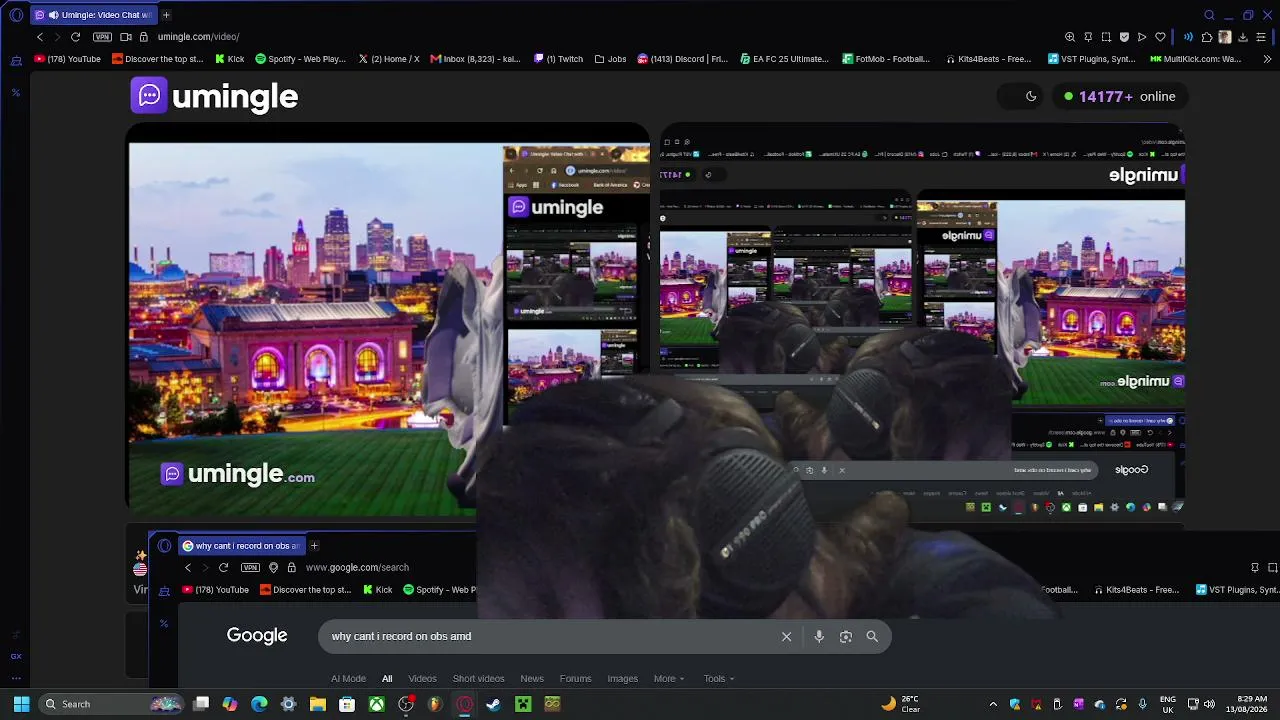Start Google voice search with the microphone
Screen dimensions: 1280x720
click(x=819, y=636)
